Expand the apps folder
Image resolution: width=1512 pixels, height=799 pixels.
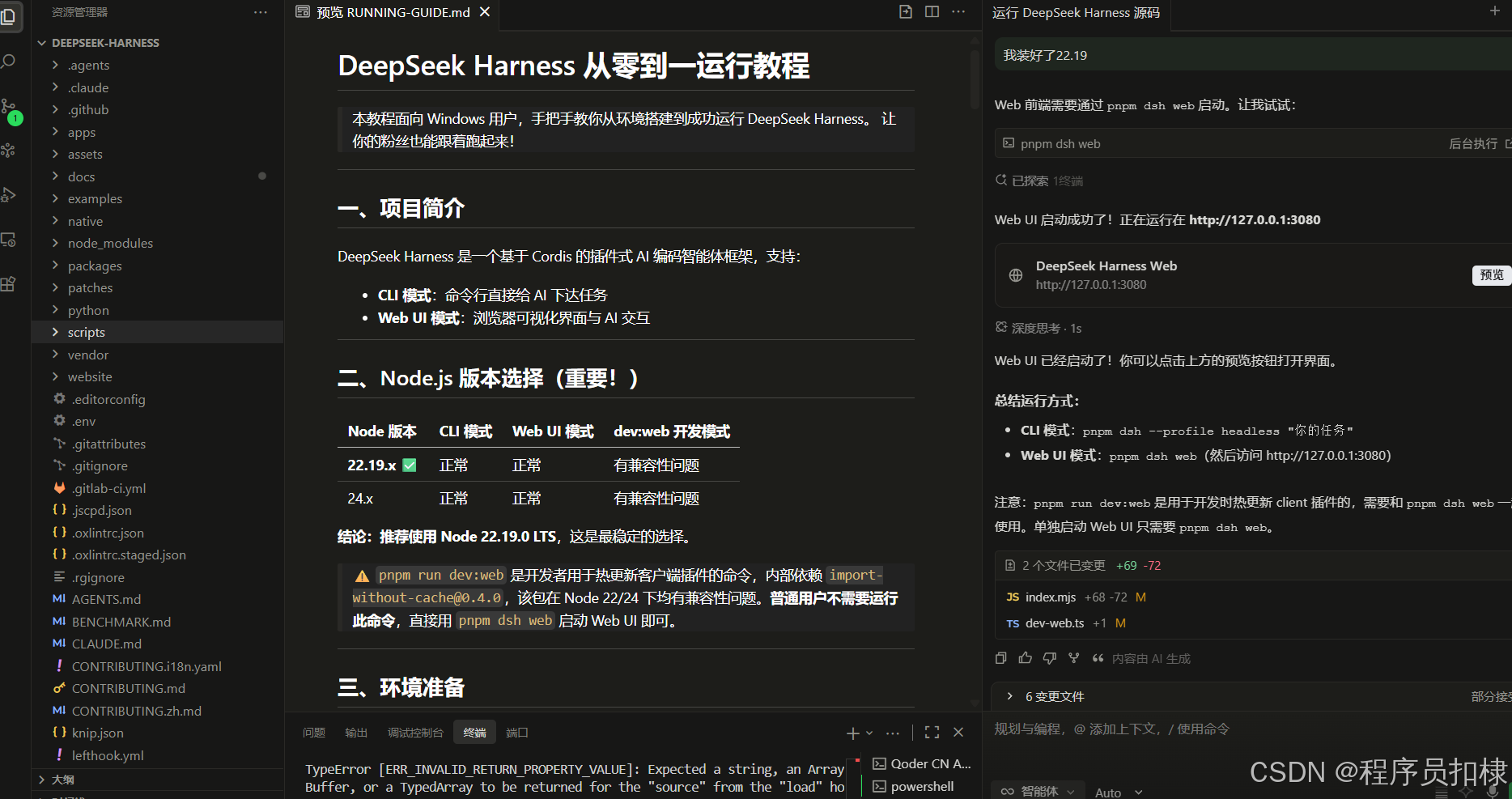coord(81,132)
